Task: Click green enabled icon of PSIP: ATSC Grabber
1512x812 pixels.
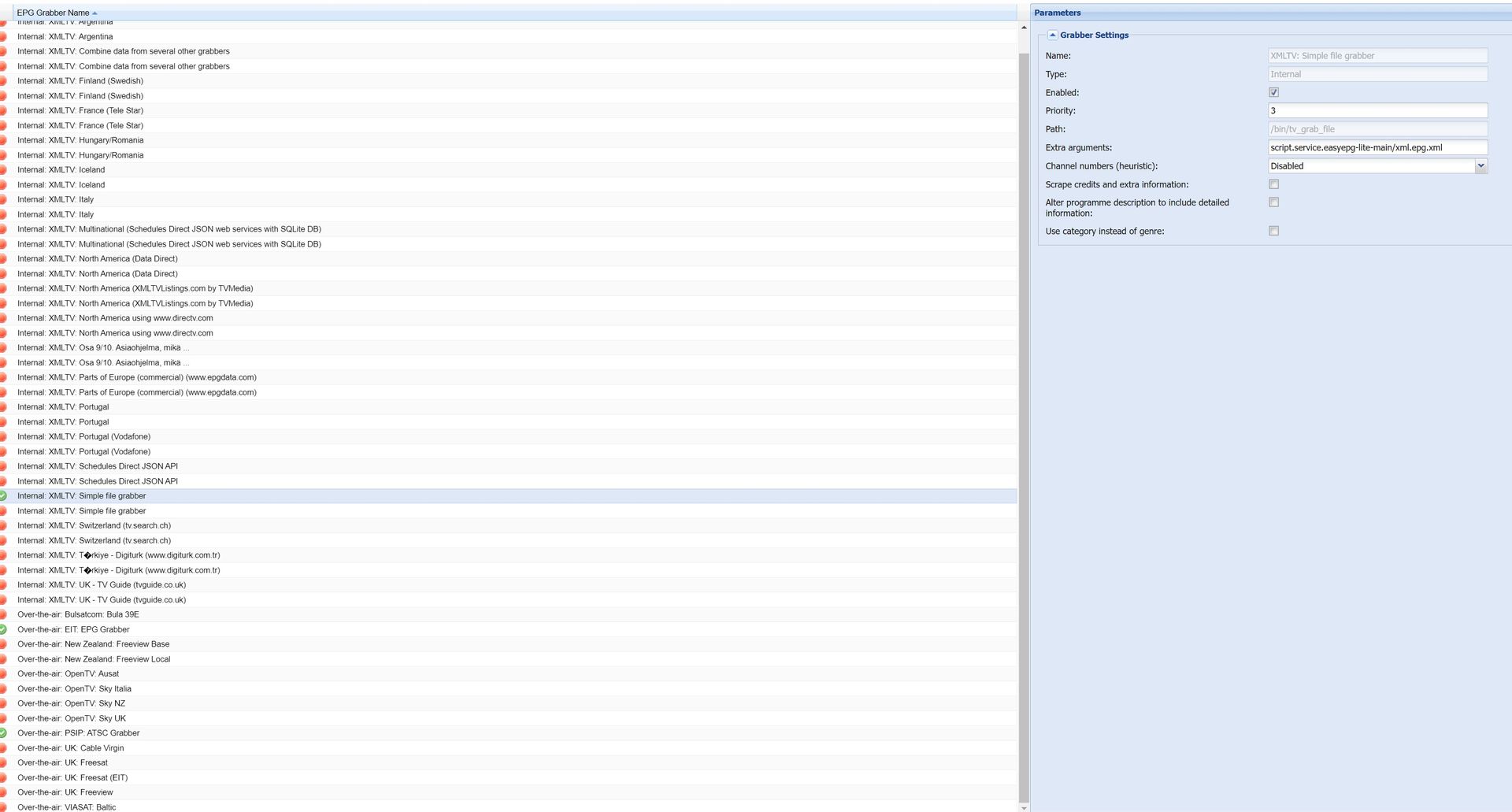Action: click(x=3, y=733)
